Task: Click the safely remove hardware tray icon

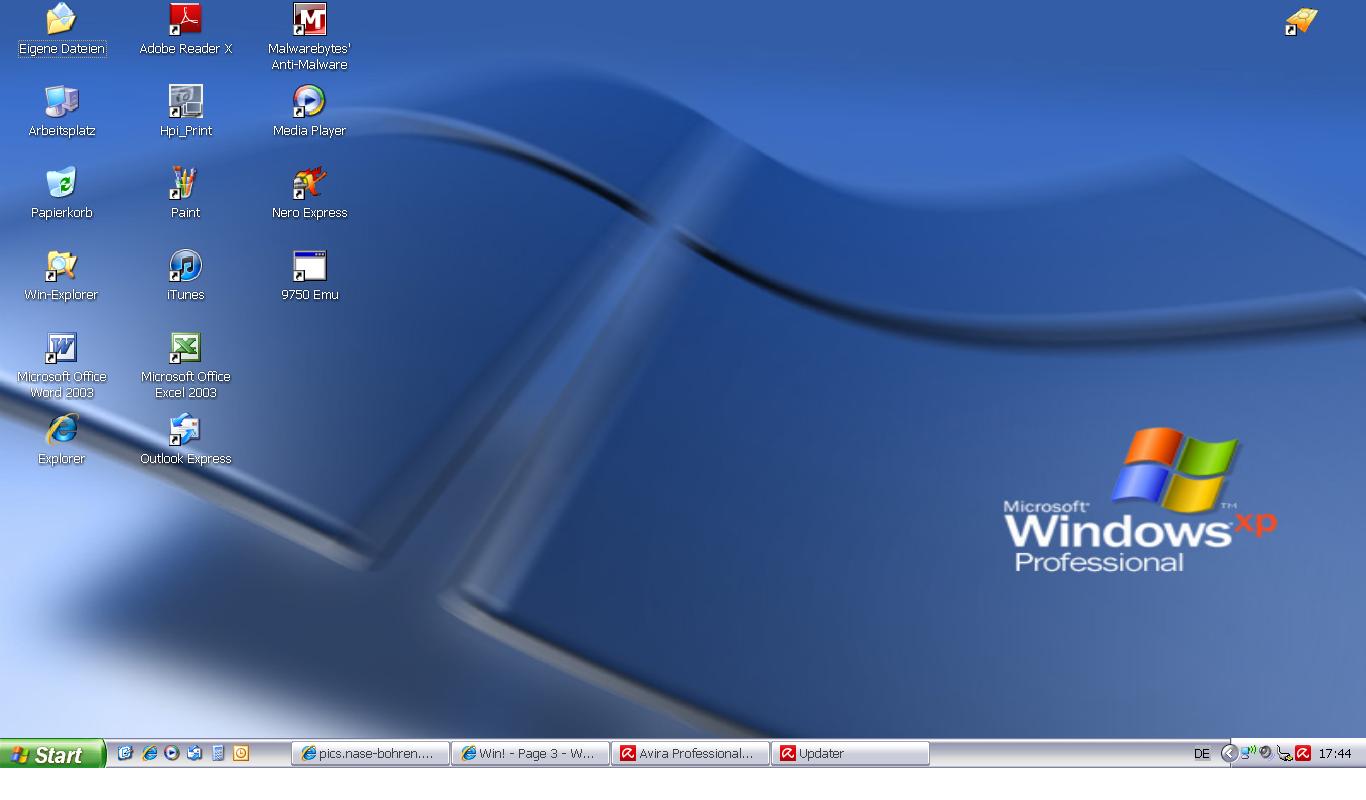Action: pyautogui.click(x=1285, y=753)
